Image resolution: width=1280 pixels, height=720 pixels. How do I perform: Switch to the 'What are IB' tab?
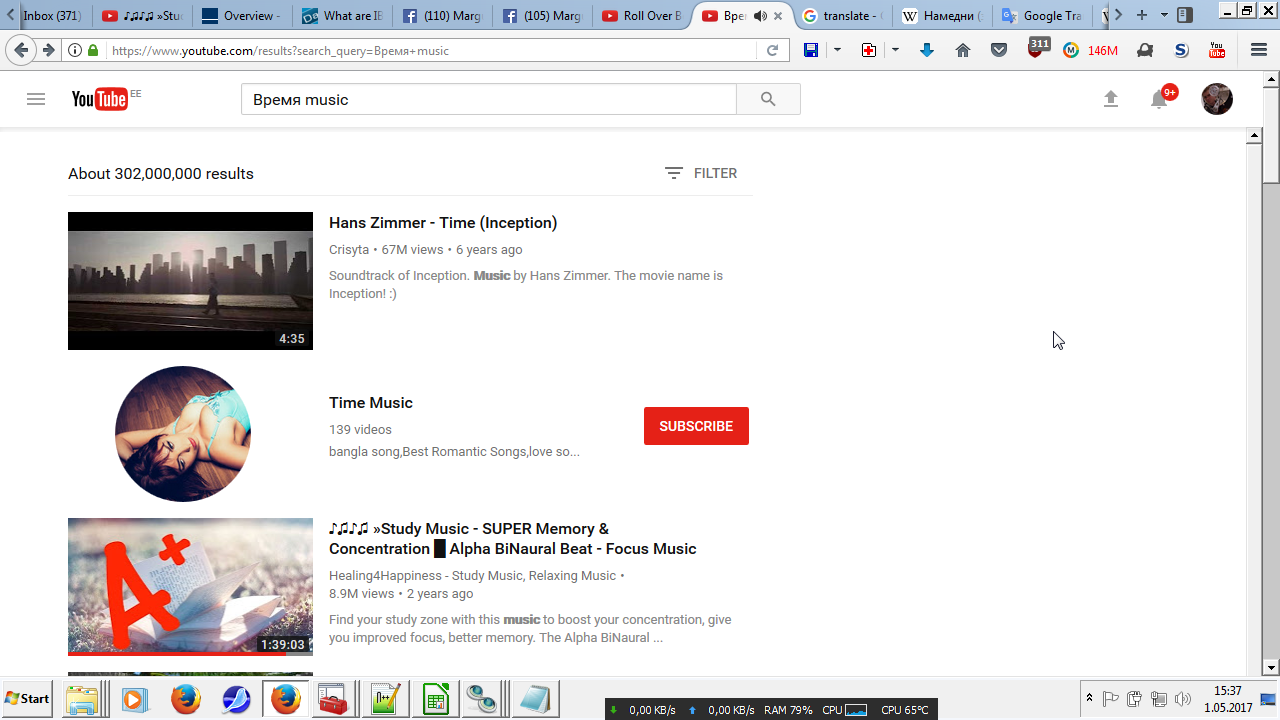click(x=342, y=16)
